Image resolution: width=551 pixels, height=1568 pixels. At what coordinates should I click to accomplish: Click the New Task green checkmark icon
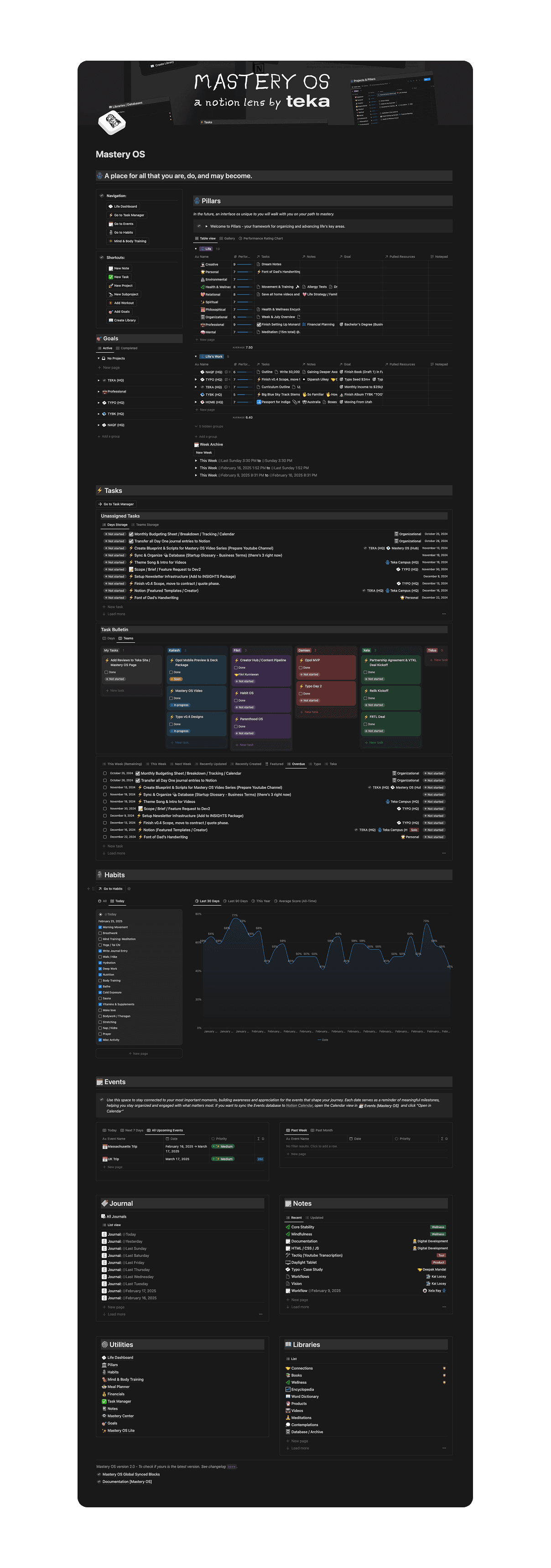coord(111,277)
